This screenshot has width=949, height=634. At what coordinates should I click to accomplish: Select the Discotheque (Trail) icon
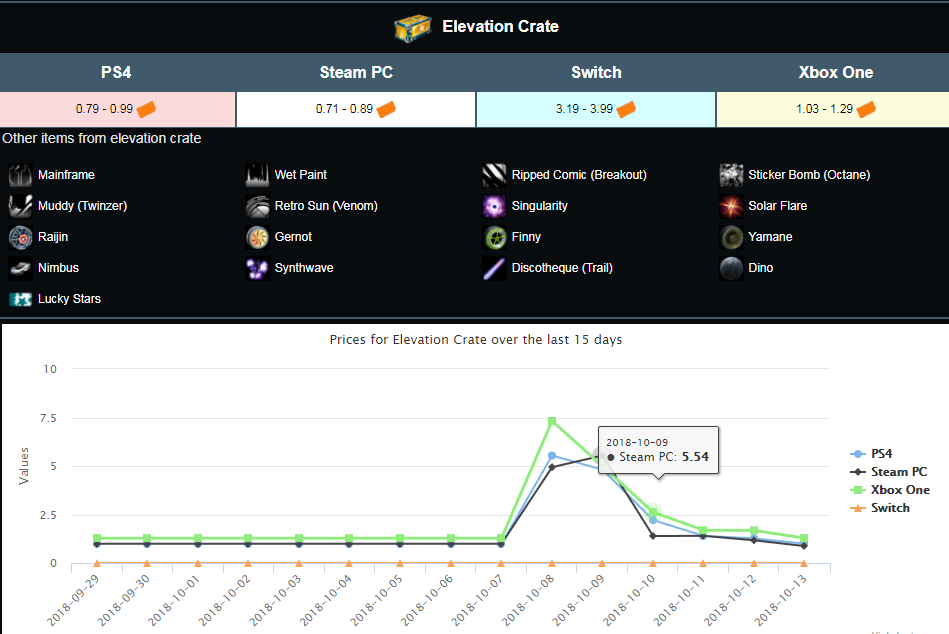(494, 268)
